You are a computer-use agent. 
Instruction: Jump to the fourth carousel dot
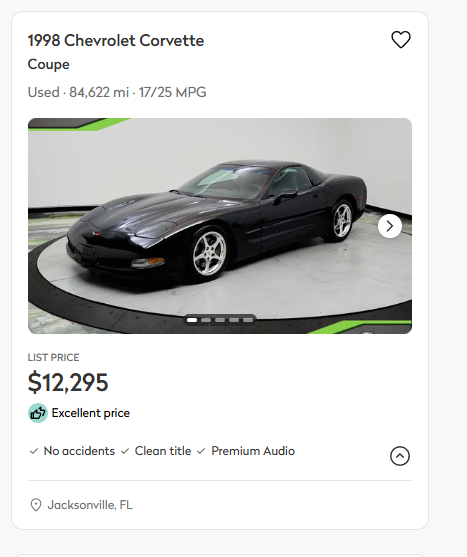point(234,320)
